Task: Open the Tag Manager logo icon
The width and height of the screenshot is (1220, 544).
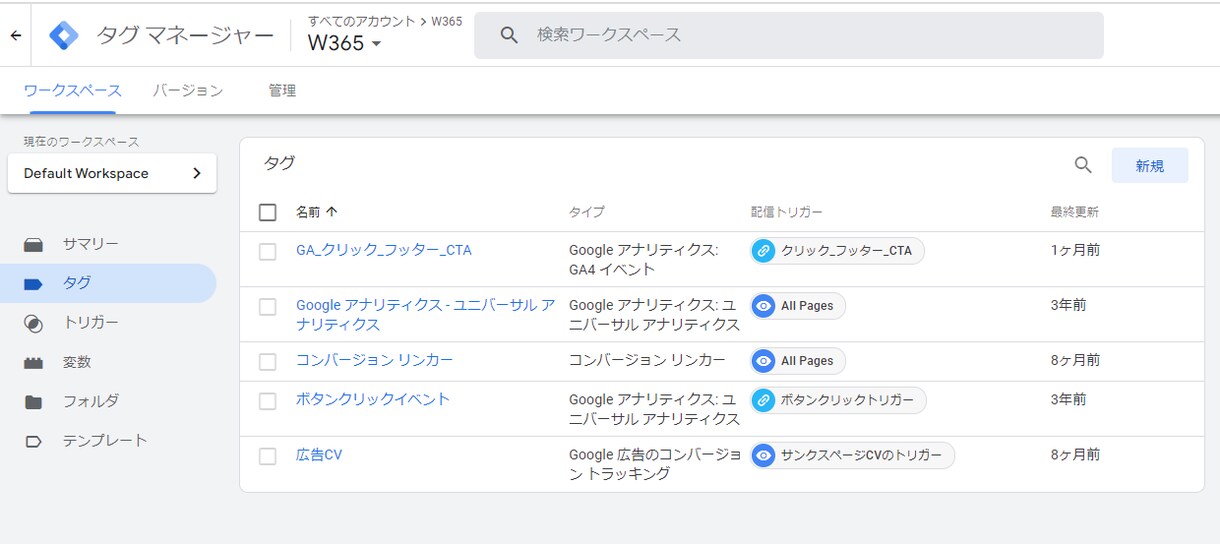Action: [x=64, y=35]
